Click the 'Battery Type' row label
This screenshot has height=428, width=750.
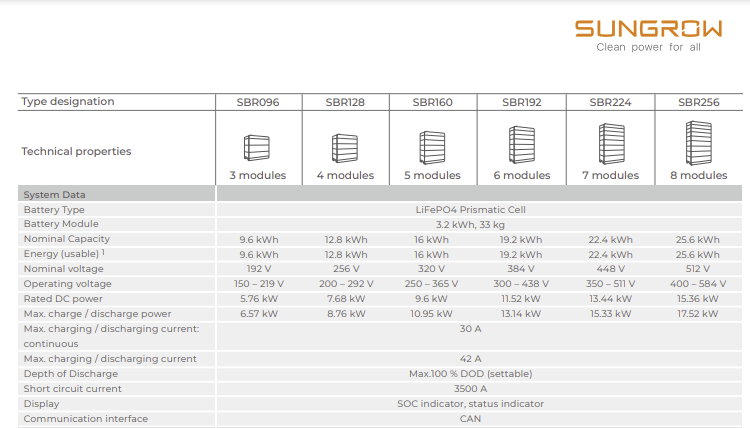54,209
